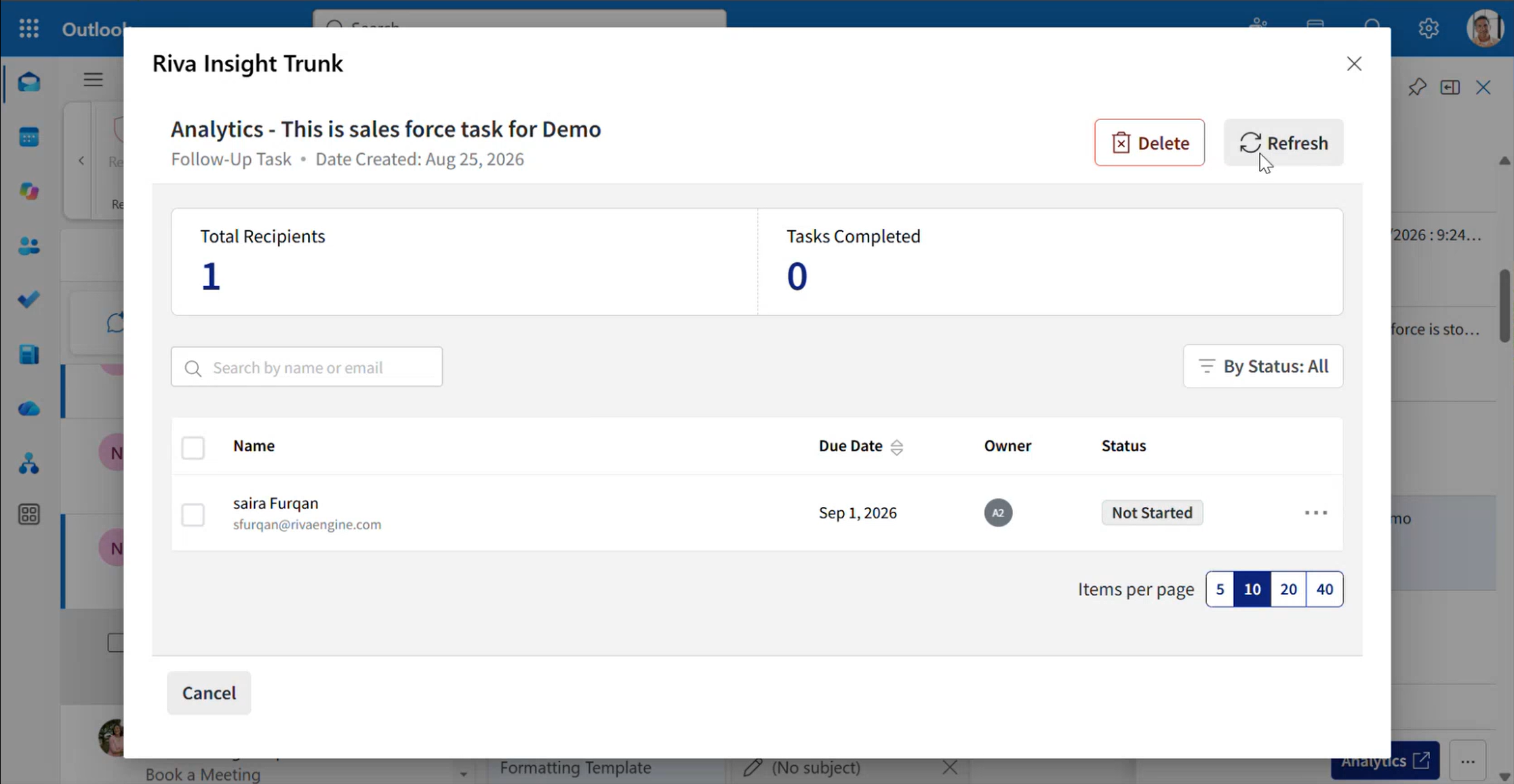
Task: Click the Name column header
Action: pos(254,446)
